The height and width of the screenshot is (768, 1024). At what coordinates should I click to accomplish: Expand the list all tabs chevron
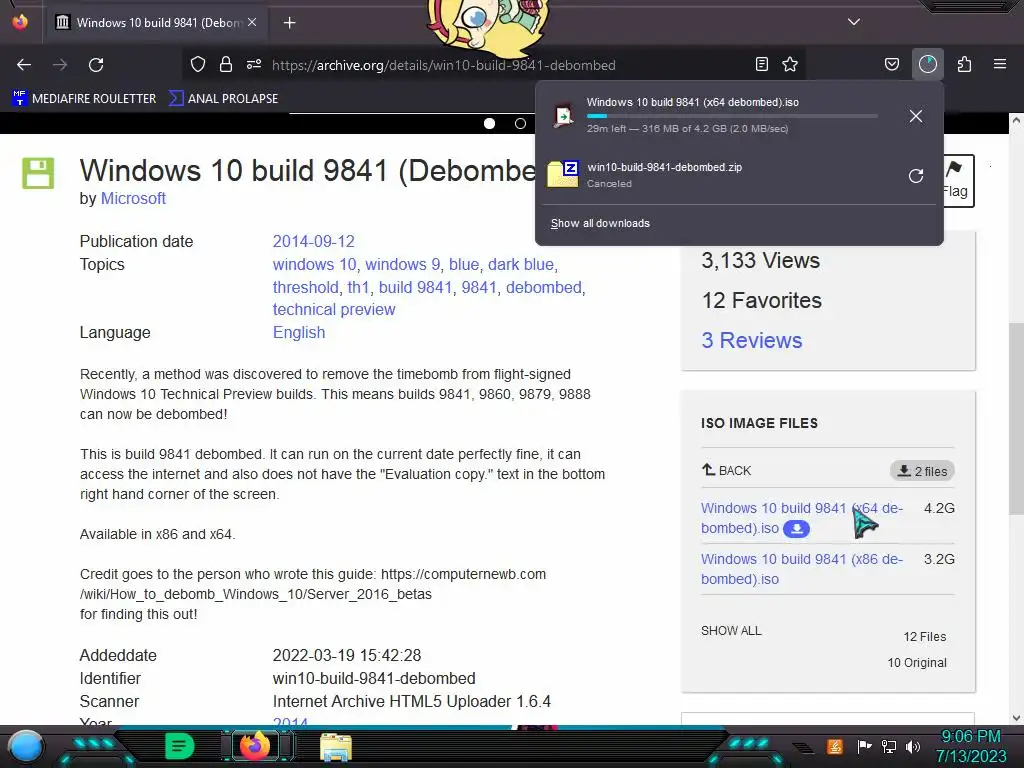point(854,22)
